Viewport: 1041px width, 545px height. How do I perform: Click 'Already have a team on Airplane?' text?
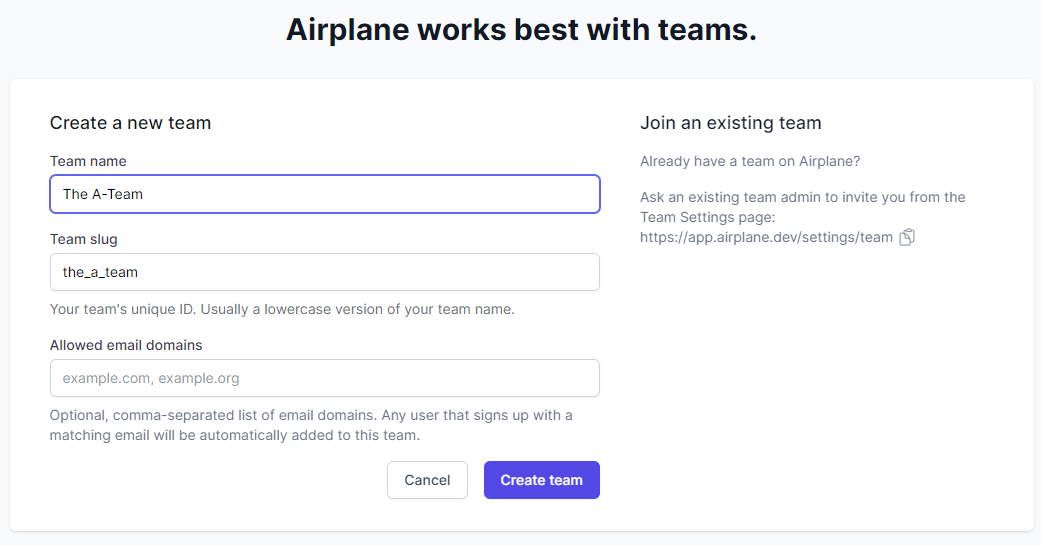point(750,161)
